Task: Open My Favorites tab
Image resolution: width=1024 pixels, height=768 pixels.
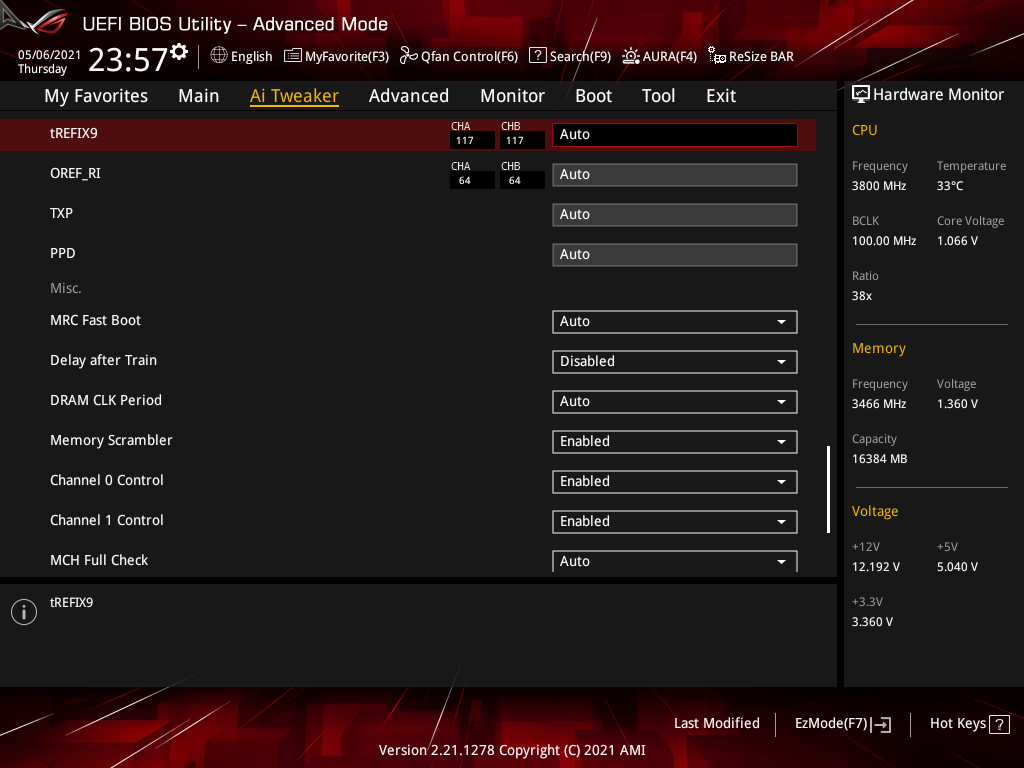Action: [96, 96]
